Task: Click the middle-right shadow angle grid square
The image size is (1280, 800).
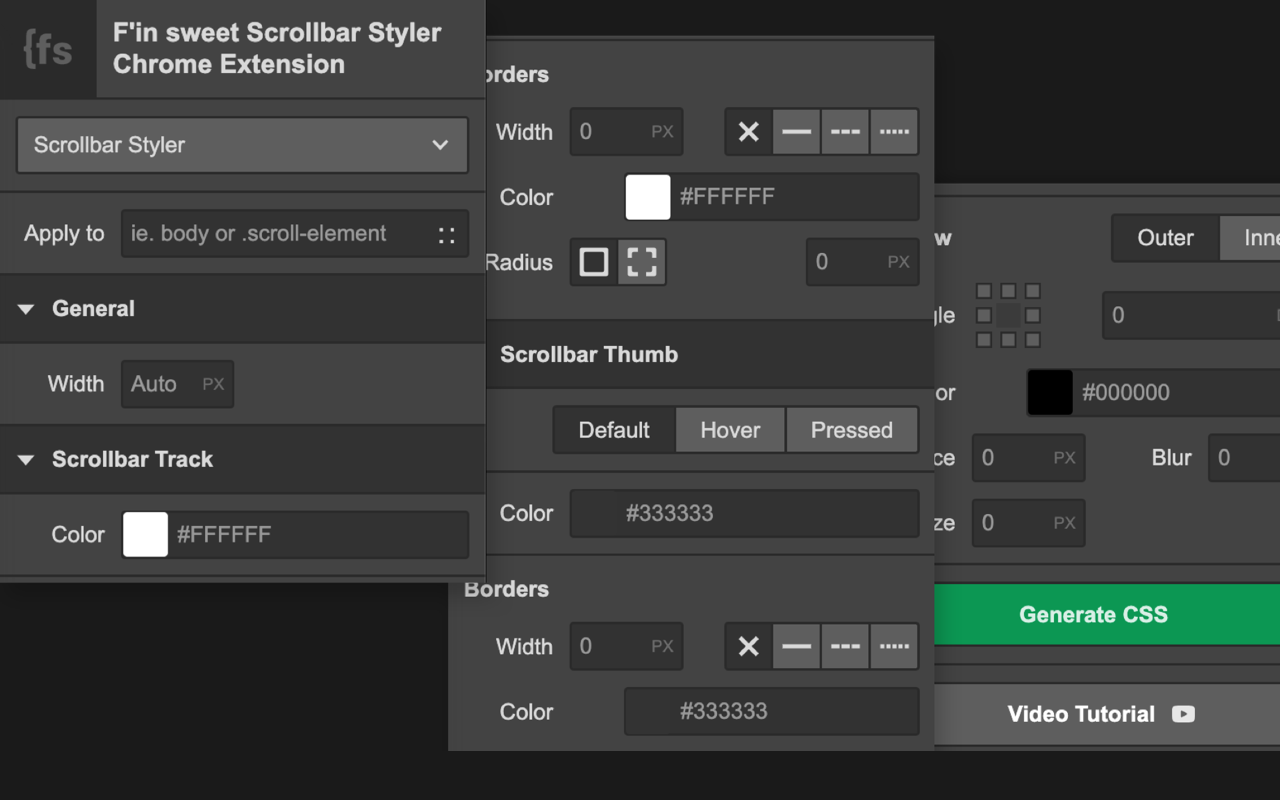Action: pos(1033,316)
